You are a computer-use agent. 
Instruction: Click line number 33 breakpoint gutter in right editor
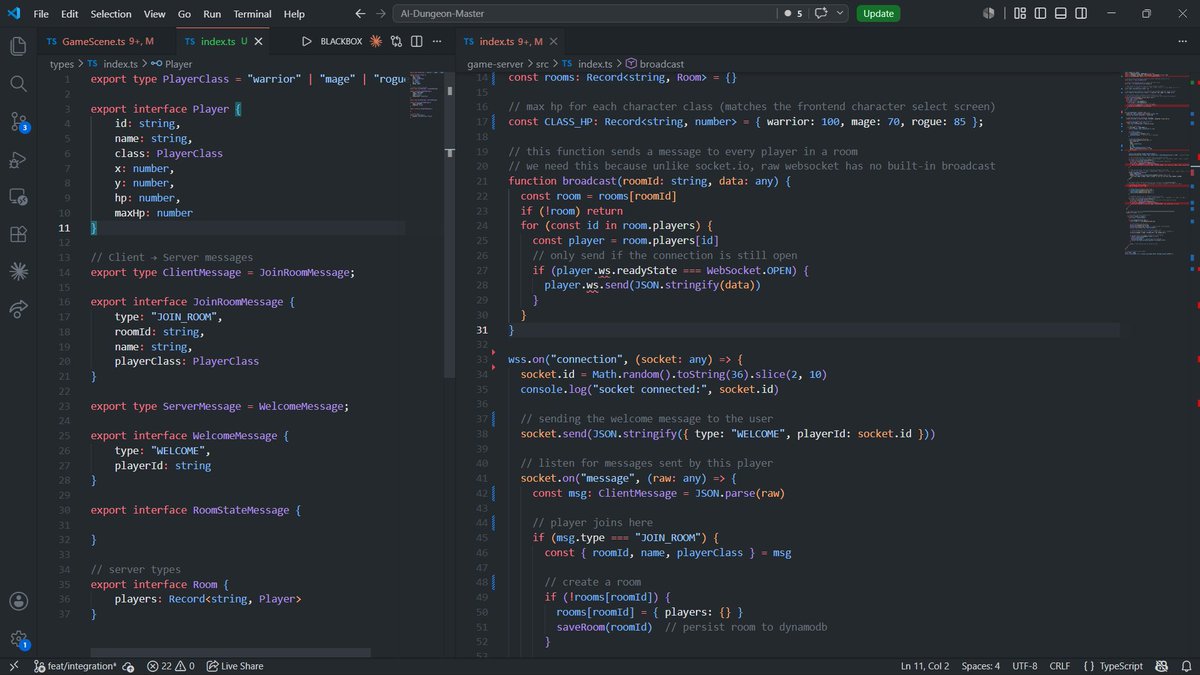(482, 360)
